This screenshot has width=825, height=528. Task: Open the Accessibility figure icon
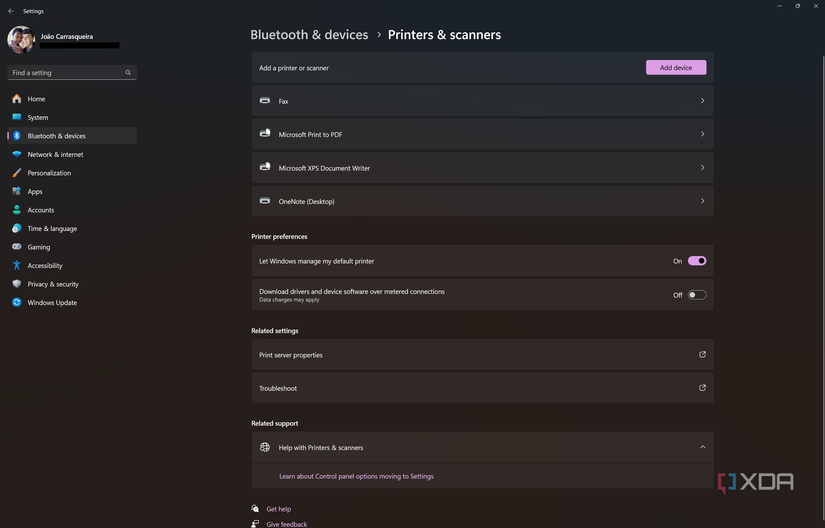[17, 265]
